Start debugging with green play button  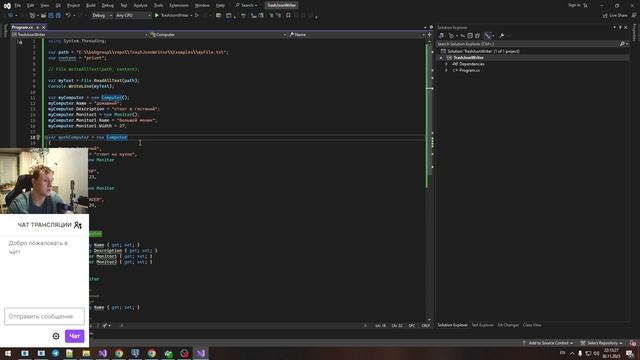pyautogui.click(x=157, y=15)
